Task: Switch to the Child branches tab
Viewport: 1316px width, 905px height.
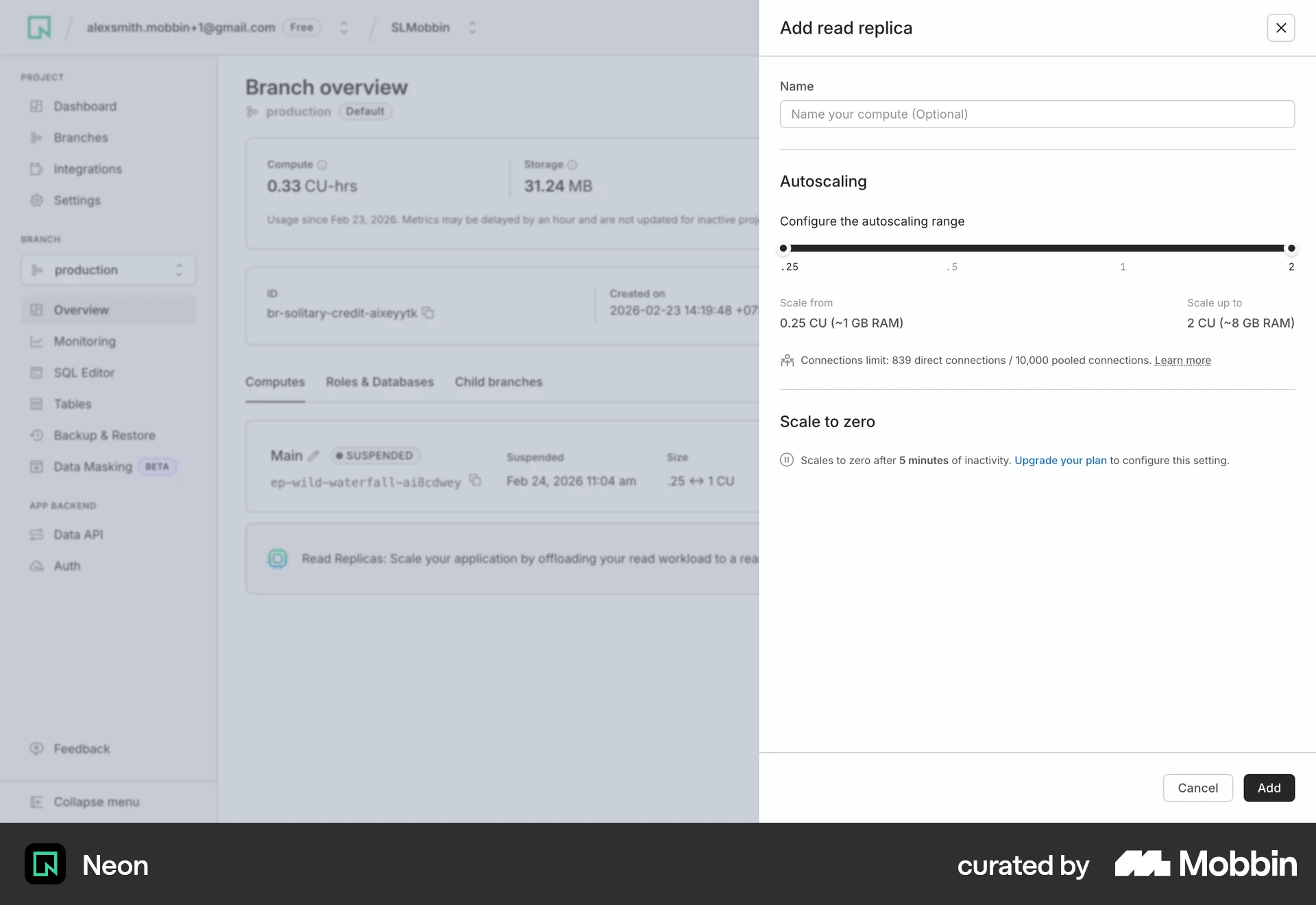Action: 498,382
